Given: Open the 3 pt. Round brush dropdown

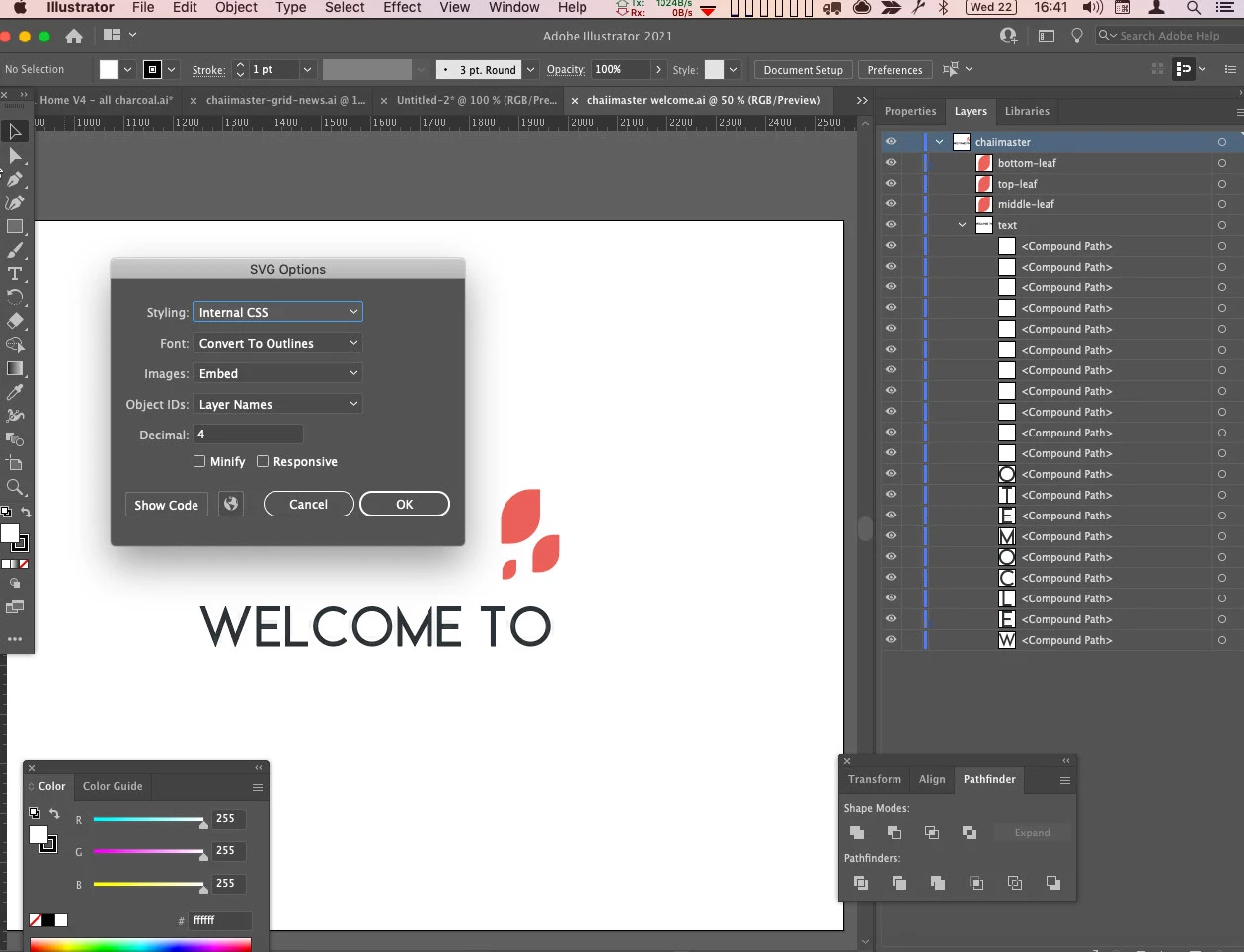Looking at the screenshot, I should 530,70.
